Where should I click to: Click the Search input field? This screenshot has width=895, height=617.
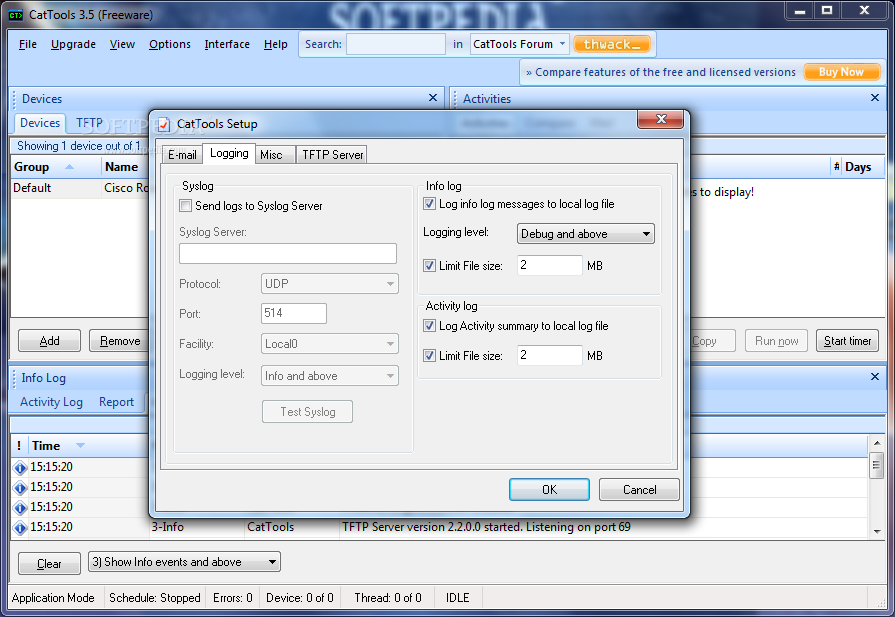point(396,44)
